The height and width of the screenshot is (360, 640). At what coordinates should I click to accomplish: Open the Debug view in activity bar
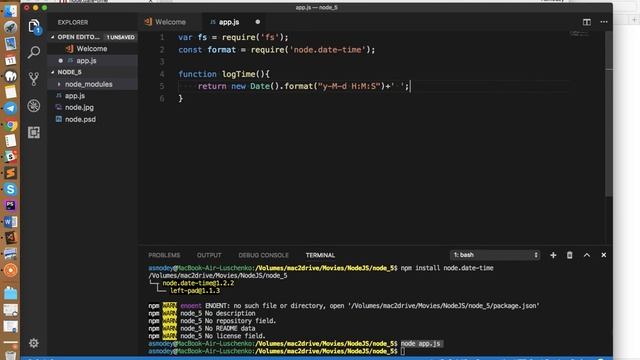(x=34, y=106)
